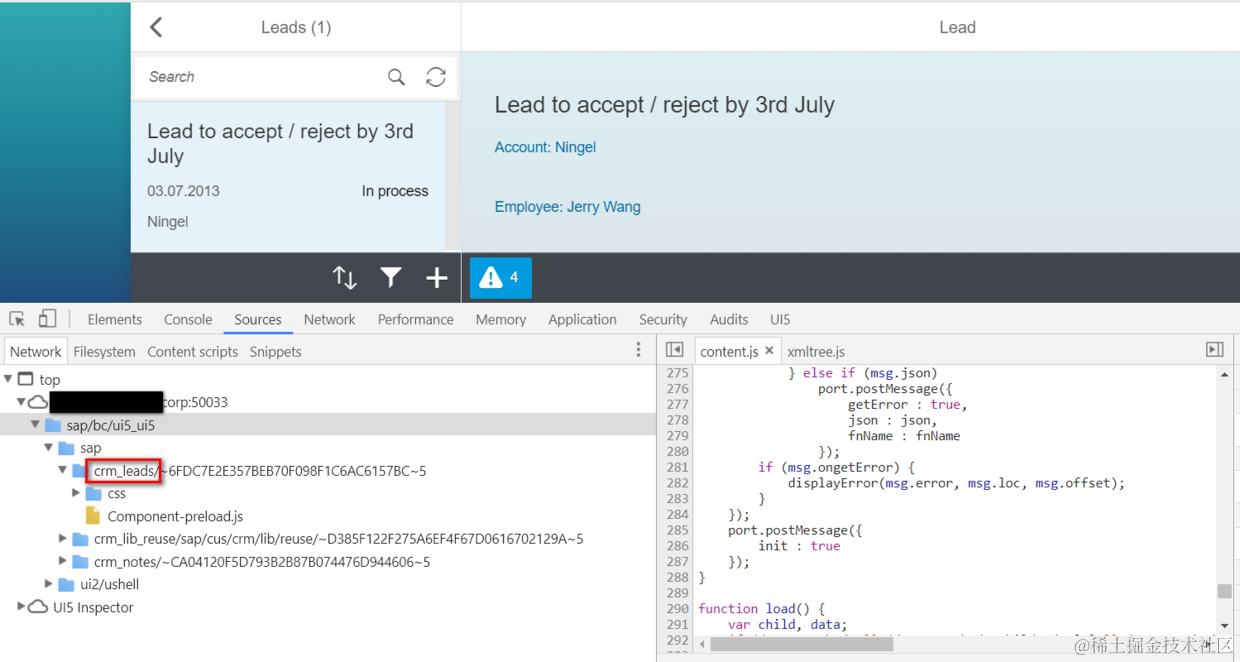Image resolution: width=1240 pixels, height=662 pixels.
Task: Click the code editor vertical scrollbar thumb
Action: pyautogui.click(x=1224, y=591)
